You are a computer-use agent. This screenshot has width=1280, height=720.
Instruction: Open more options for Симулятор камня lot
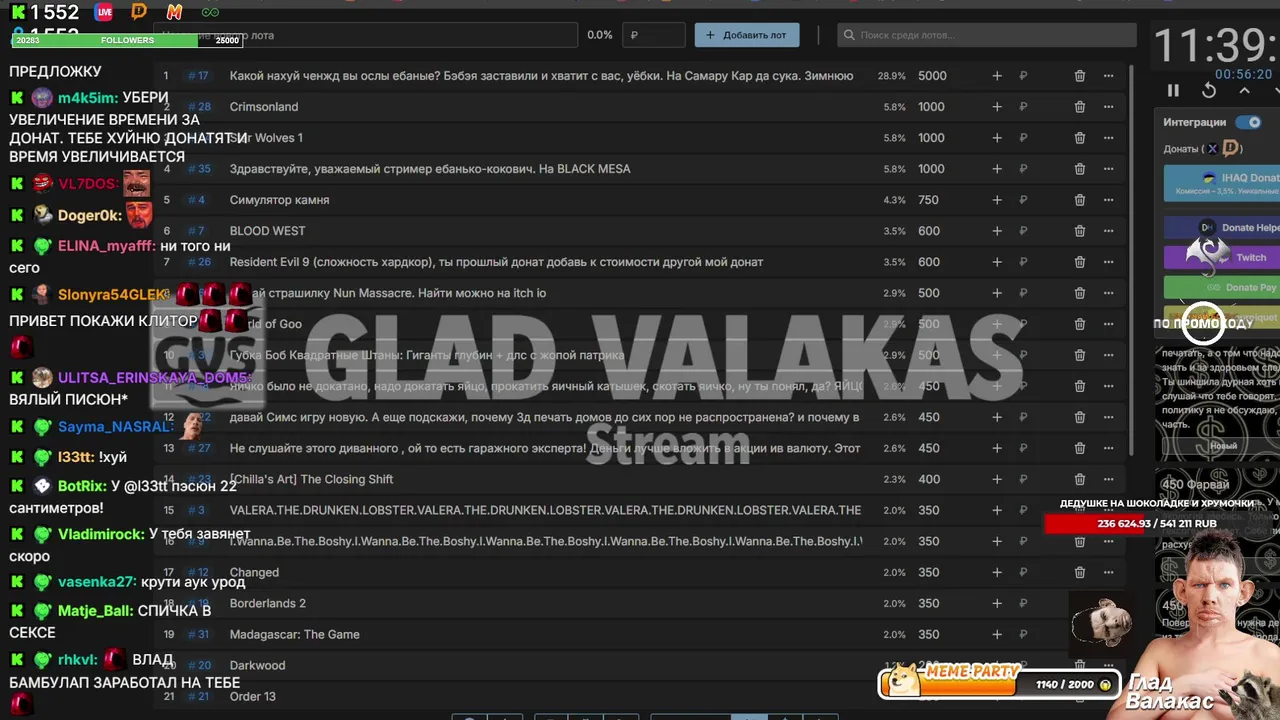click(x=1108, y=200)
